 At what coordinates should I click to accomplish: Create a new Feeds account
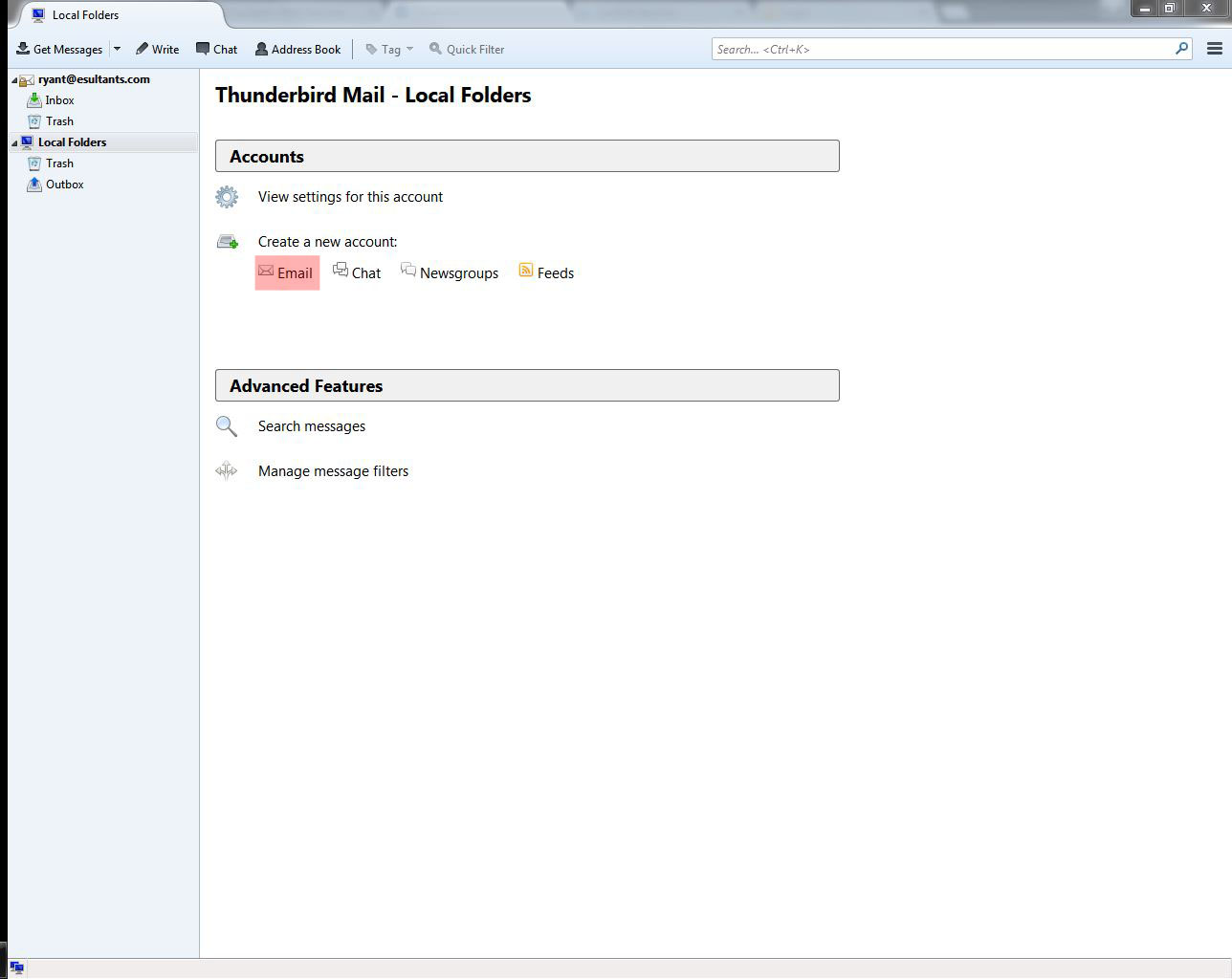546,272
